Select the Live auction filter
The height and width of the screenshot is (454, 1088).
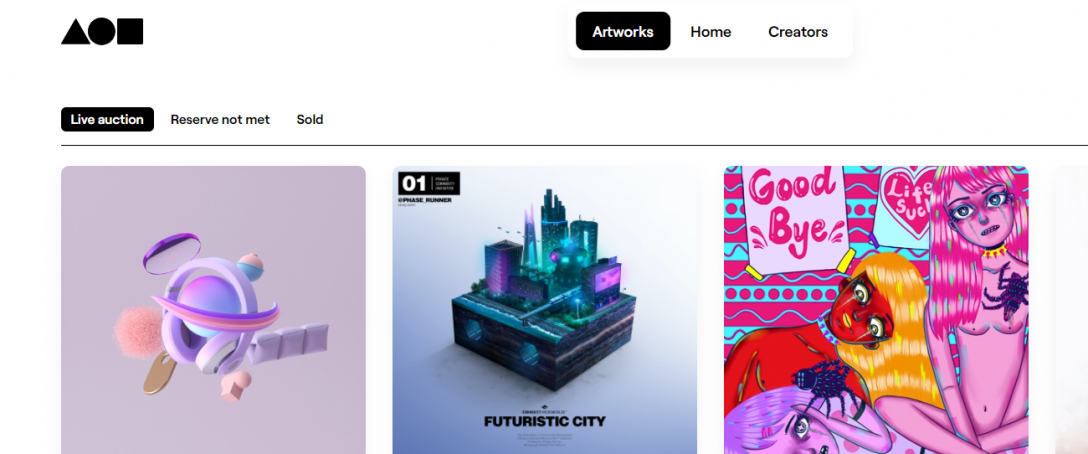pos(108,119)
